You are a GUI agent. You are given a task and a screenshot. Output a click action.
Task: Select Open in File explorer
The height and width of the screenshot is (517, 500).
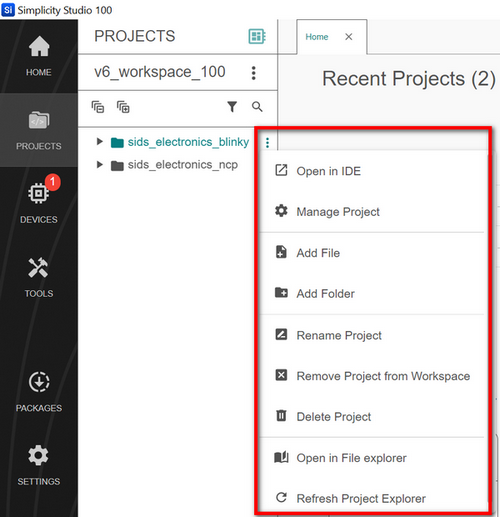pos(372,458)
